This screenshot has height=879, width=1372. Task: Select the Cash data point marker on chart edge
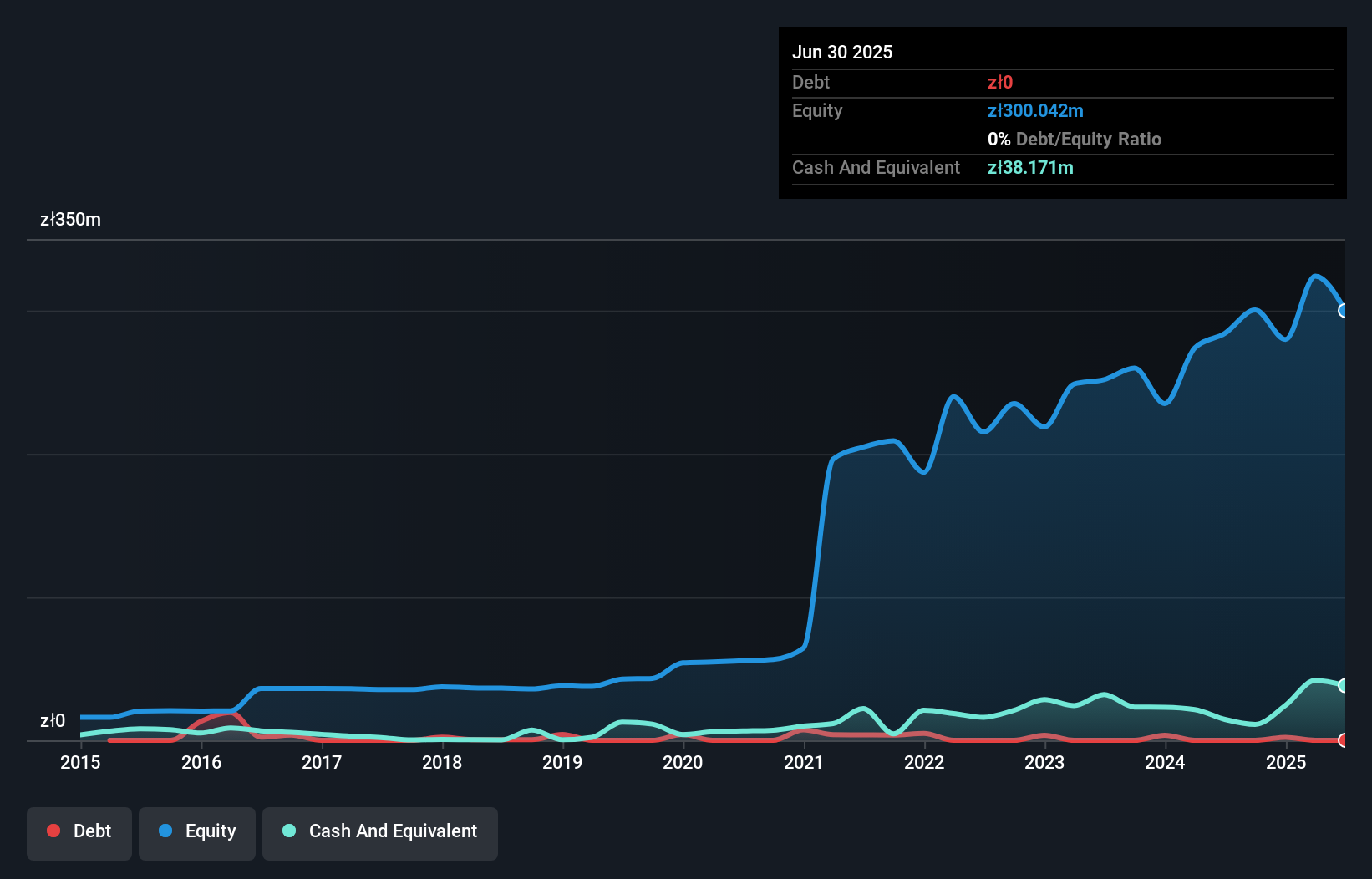coord(1344,685)
